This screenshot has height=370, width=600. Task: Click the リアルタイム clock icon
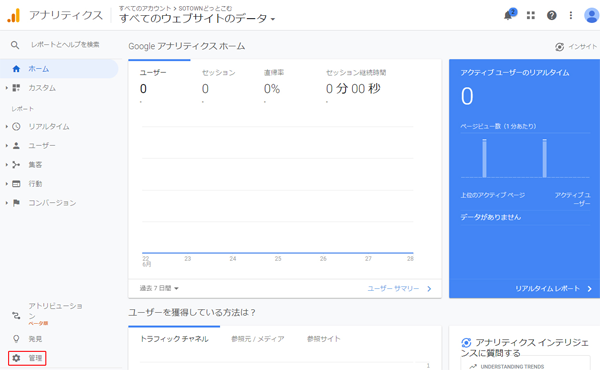tap(16, 126)
